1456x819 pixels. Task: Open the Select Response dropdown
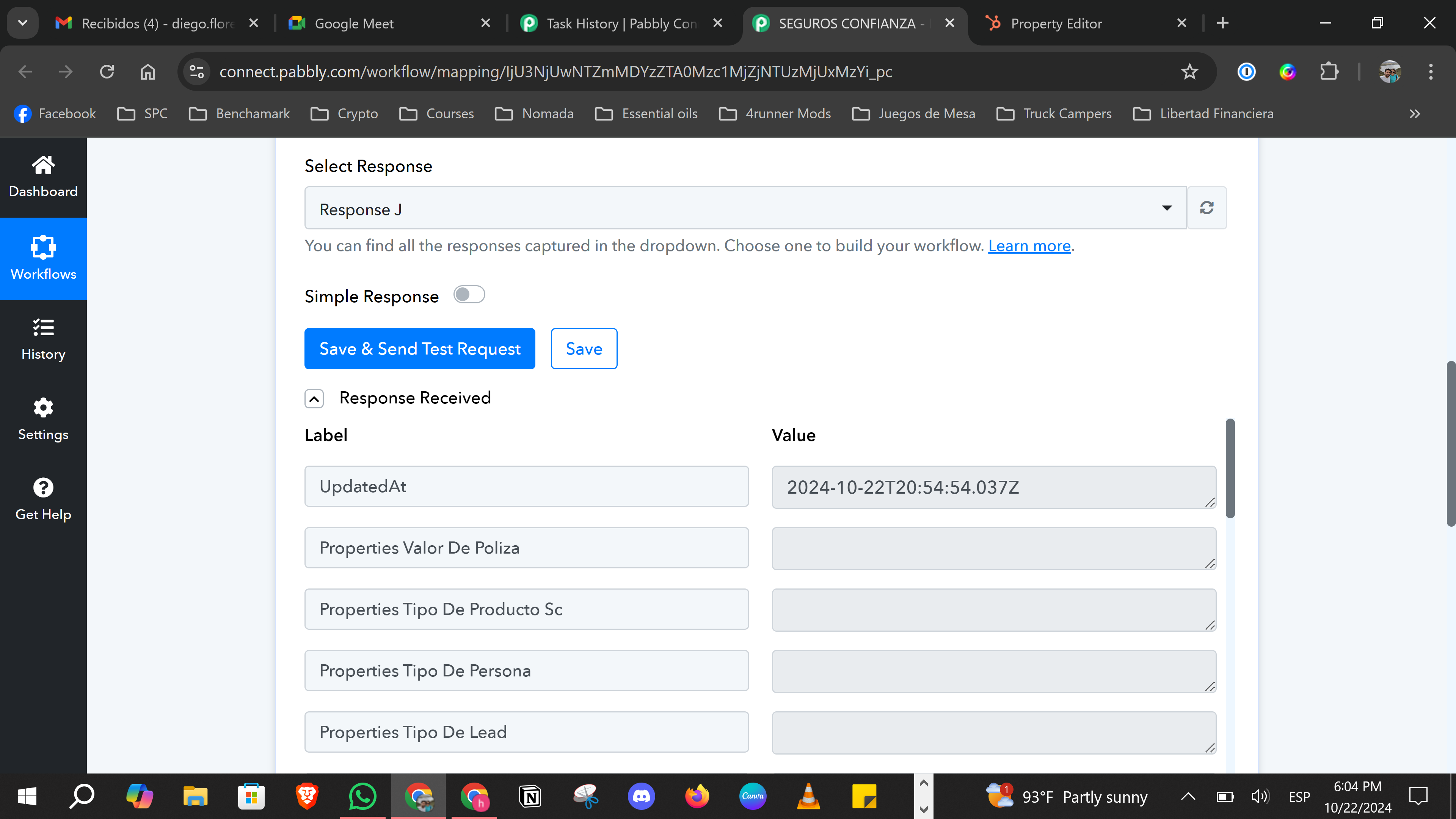tap(745, 208)
